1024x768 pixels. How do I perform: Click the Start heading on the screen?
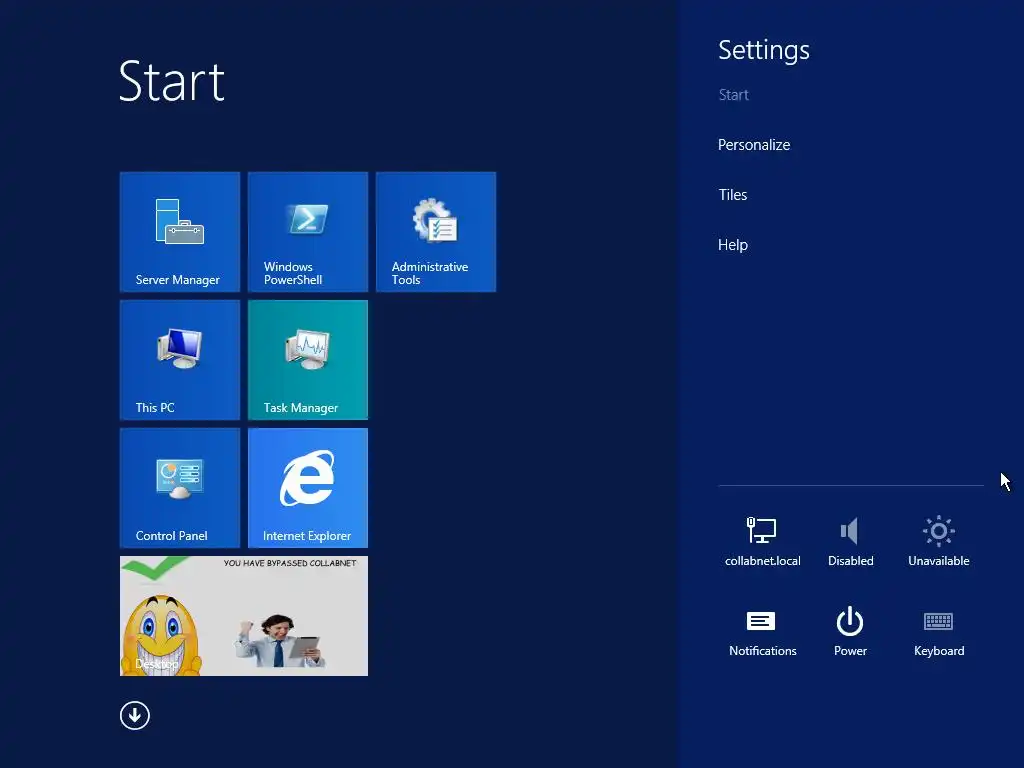(x=172, y=82)
